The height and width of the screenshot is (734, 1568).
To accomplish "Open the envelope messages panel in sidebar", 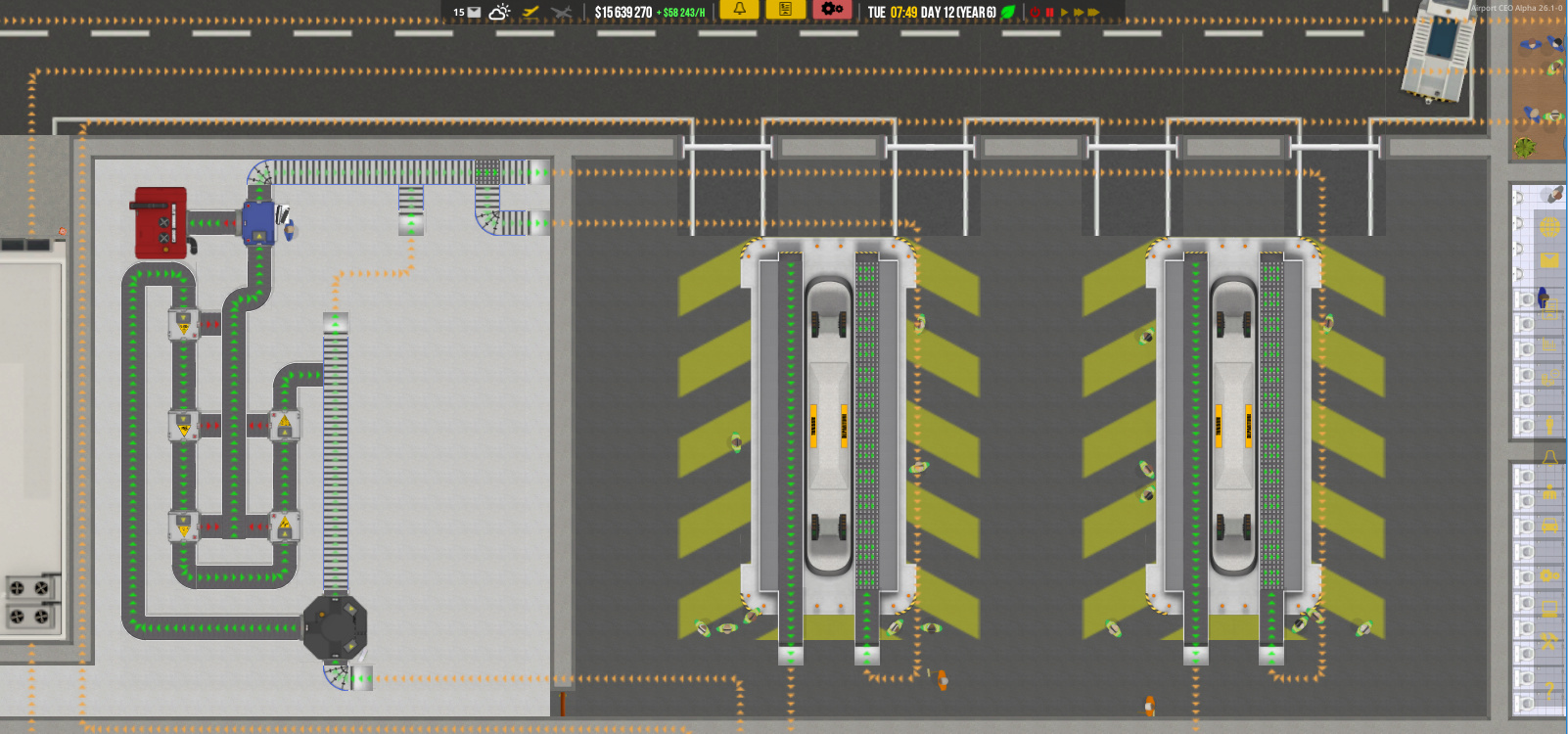I will point(1548,260).
